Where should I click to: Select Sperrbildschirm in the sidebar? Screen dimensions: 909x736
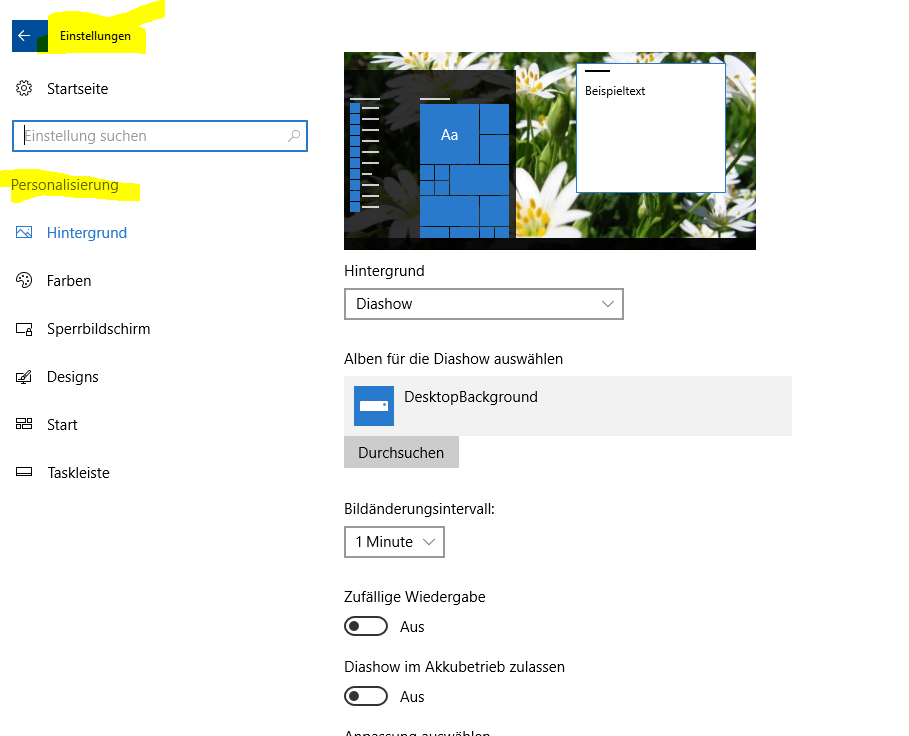click(x=99, y=329)
